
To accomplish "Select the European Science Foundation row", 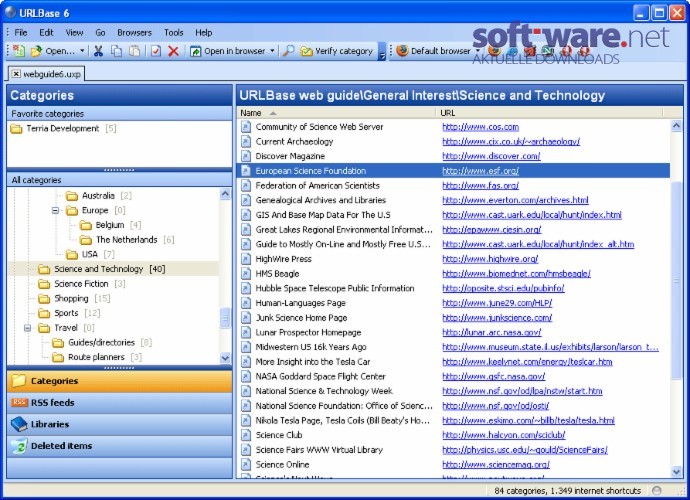I will pyautogui.click(x=453, y=171).
